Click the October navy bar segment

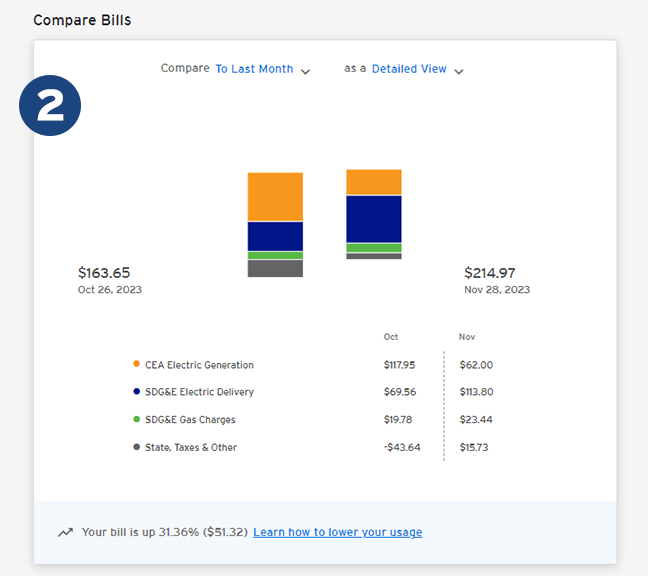coord(275,236)
